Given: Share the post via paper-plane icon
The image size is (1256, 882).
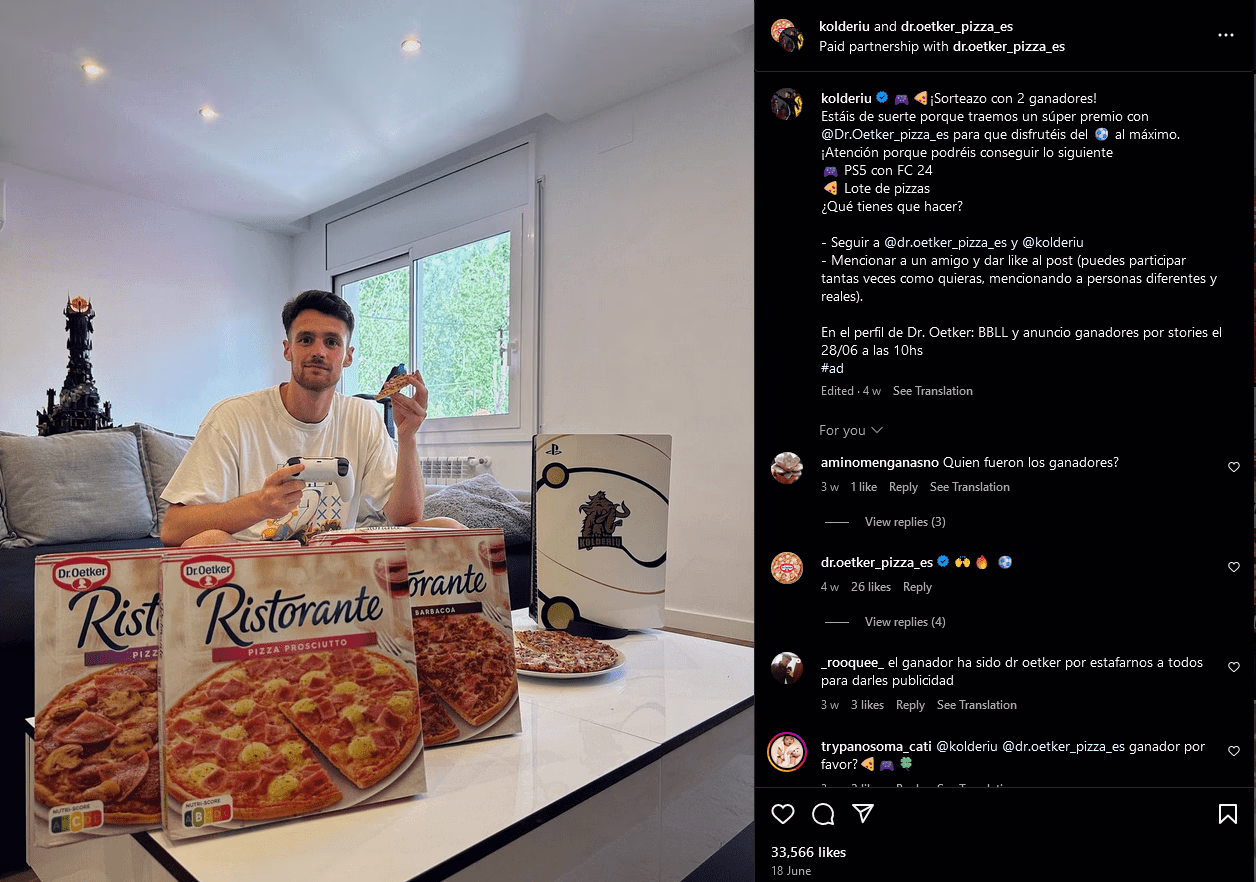Looking at the screenshot, I should 863,814.
